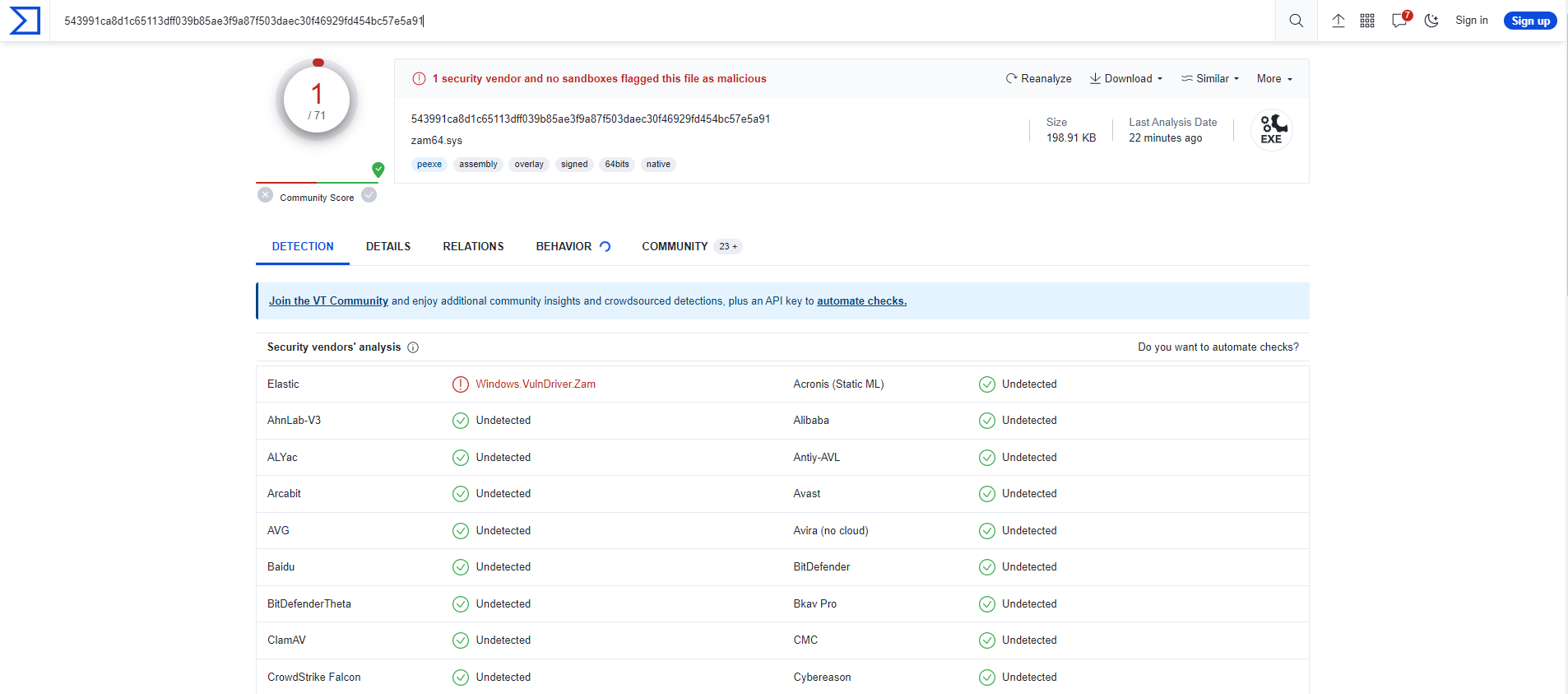This screenshot has height=694, width=1568.
Task: Click the 22 minutes ago analysis date
Action: (1166, 138)
